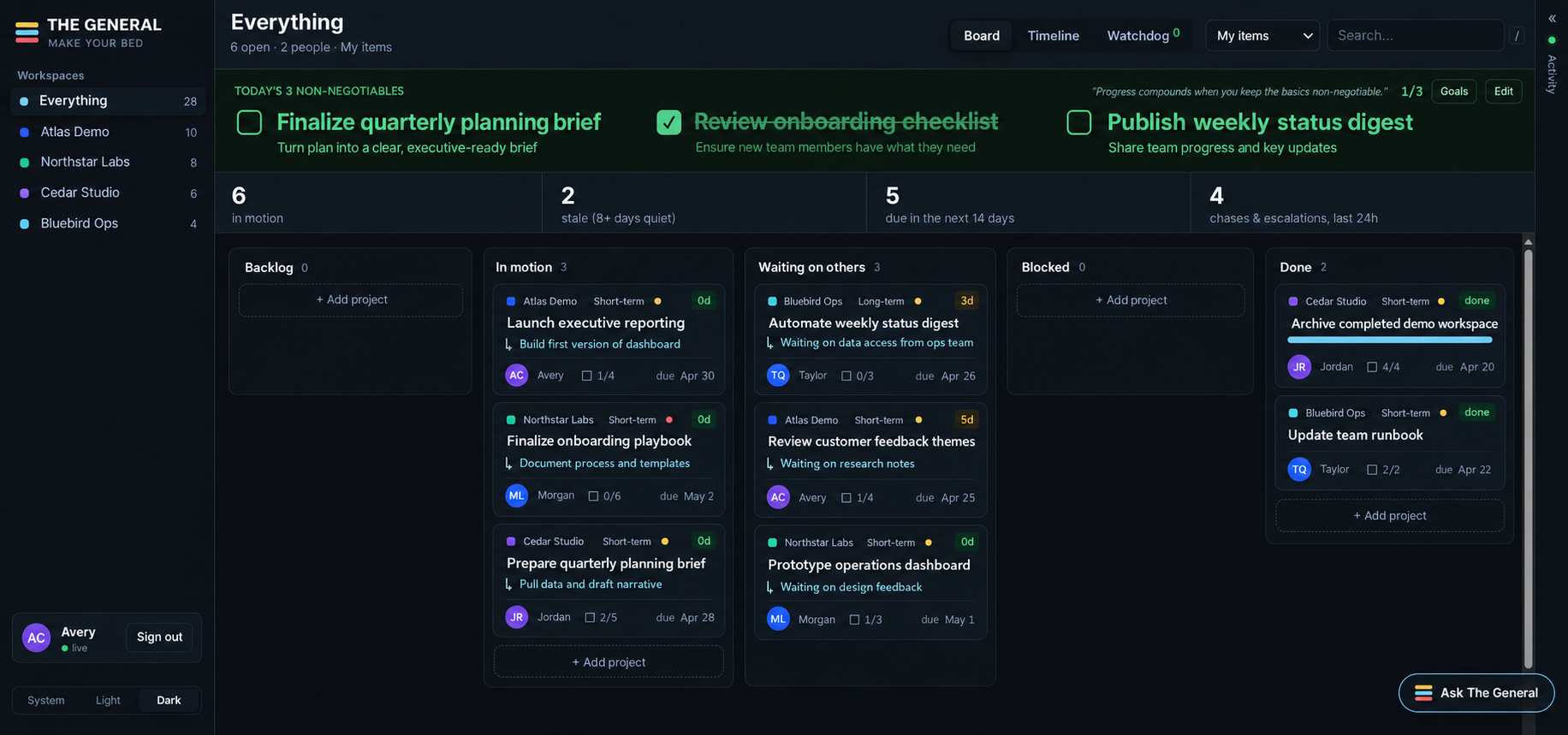Screen dimensions: 1568x735
Task: Uncheck the Review onboarding checklist checkbox
Action: coord(669,122)
